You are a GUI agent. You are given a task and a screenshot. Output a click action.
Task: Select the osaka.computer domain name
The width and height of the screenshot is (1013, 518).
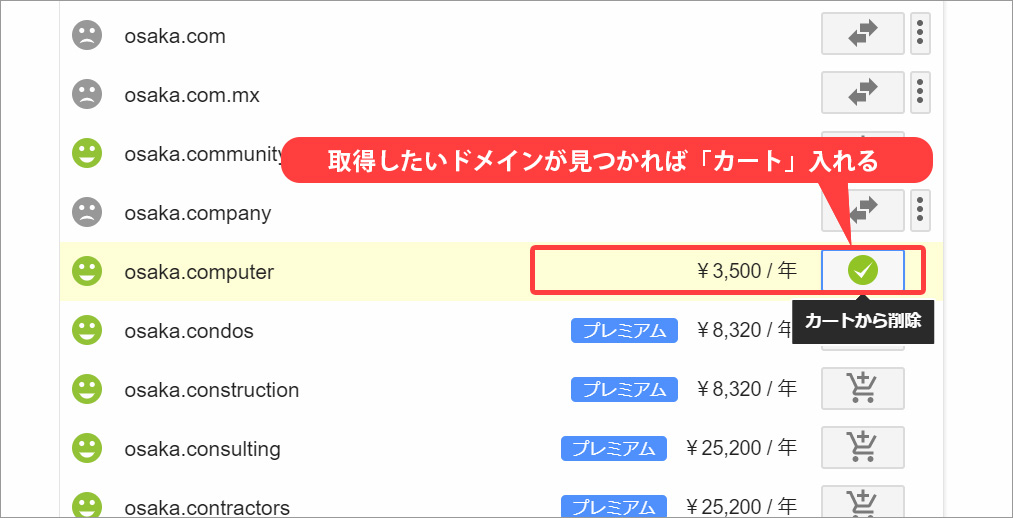pyautogui.click(x=199, y=272)
